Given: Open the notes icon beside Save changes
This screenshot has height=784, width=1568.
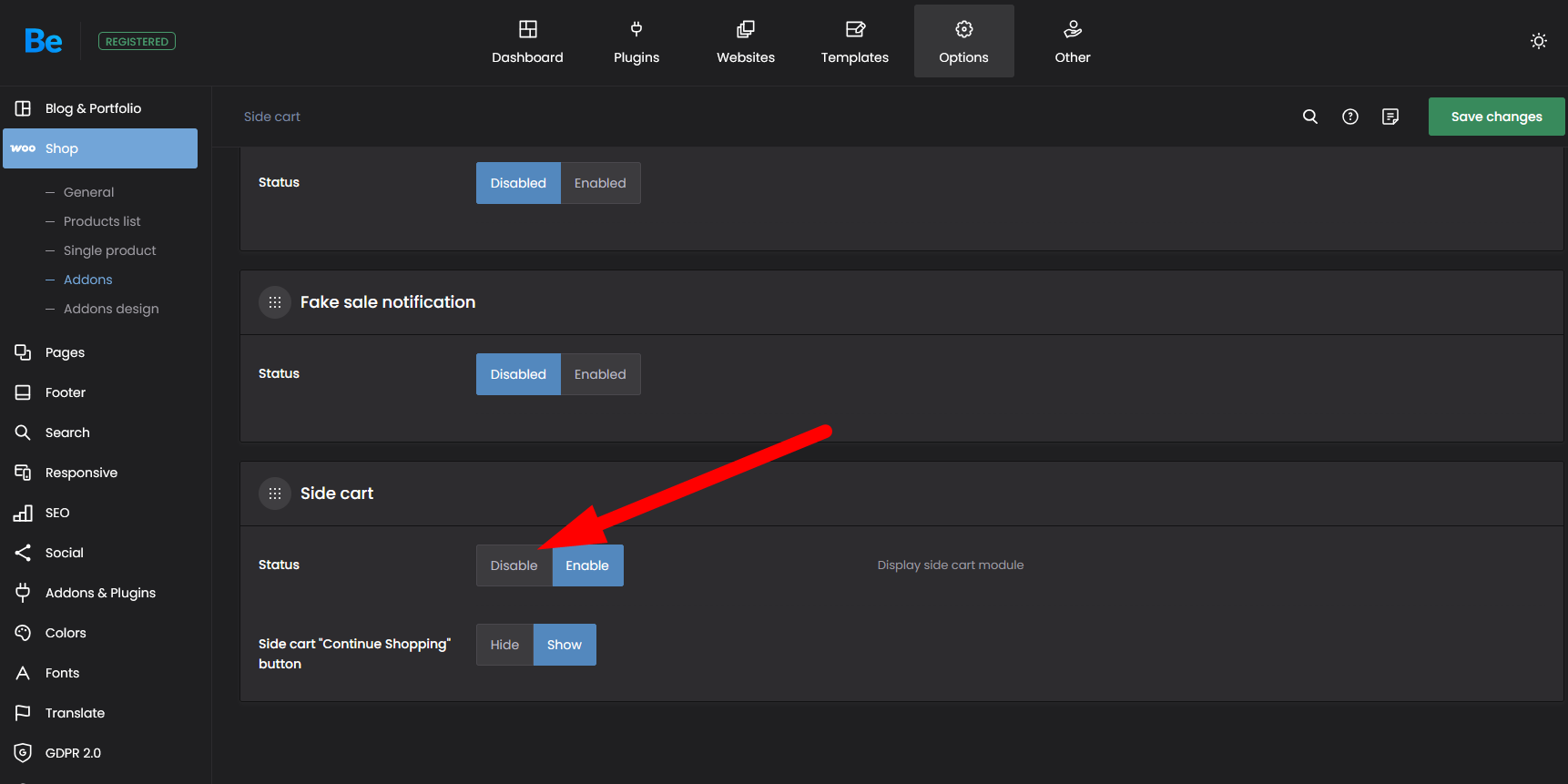Looking at the screenshot, I should pyautogui.click(x=1390, y=117).
